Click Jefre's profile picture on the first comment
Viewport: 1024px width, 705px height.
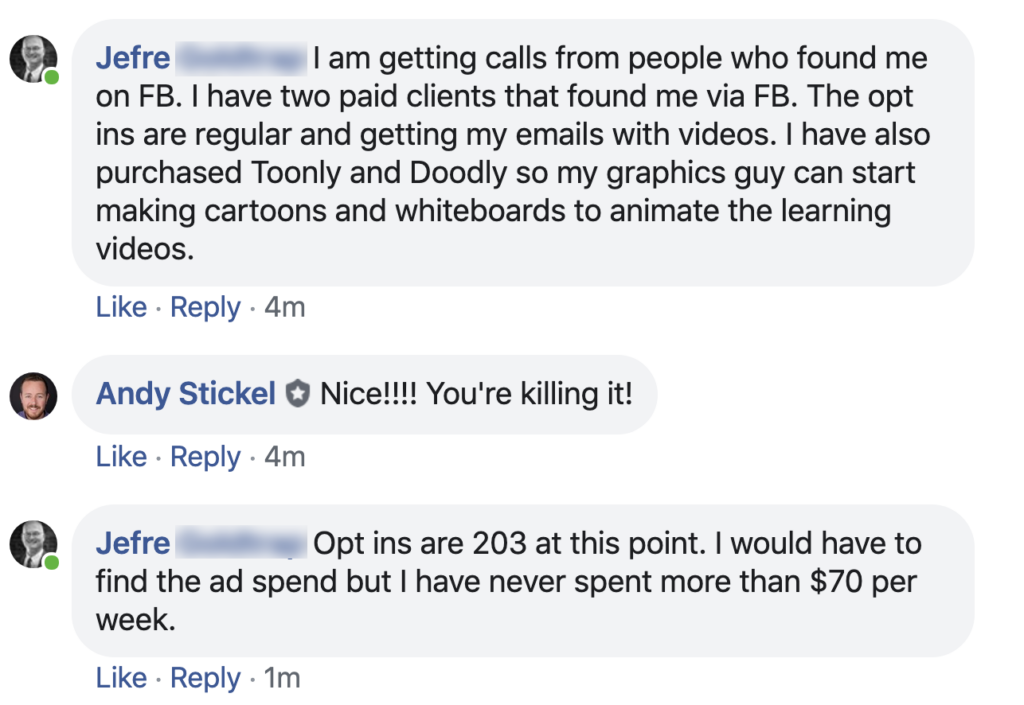click(33, 60)
